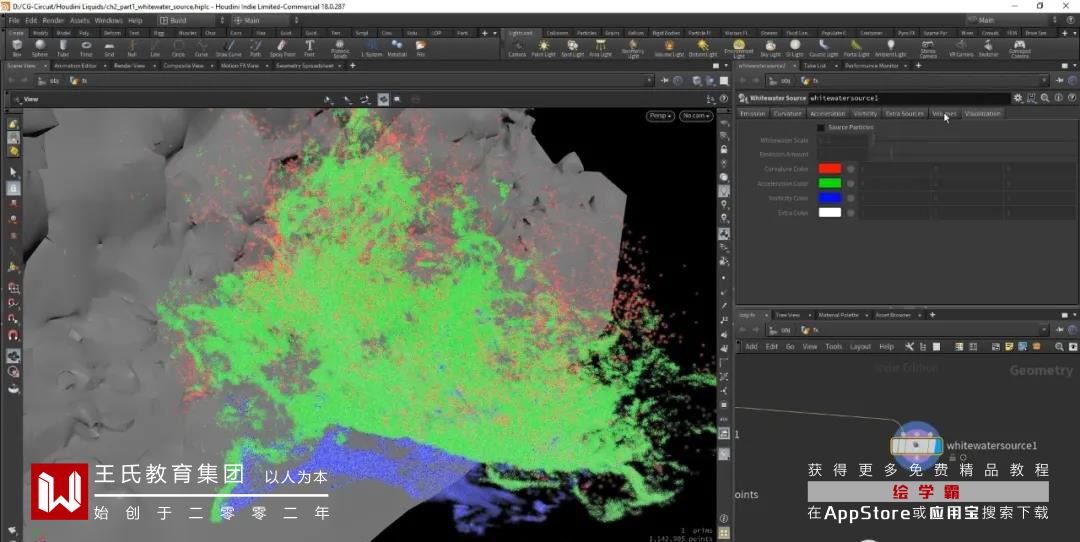1080x542 pixels.
Task: Open the Render menu
Action: coord(53,20)
